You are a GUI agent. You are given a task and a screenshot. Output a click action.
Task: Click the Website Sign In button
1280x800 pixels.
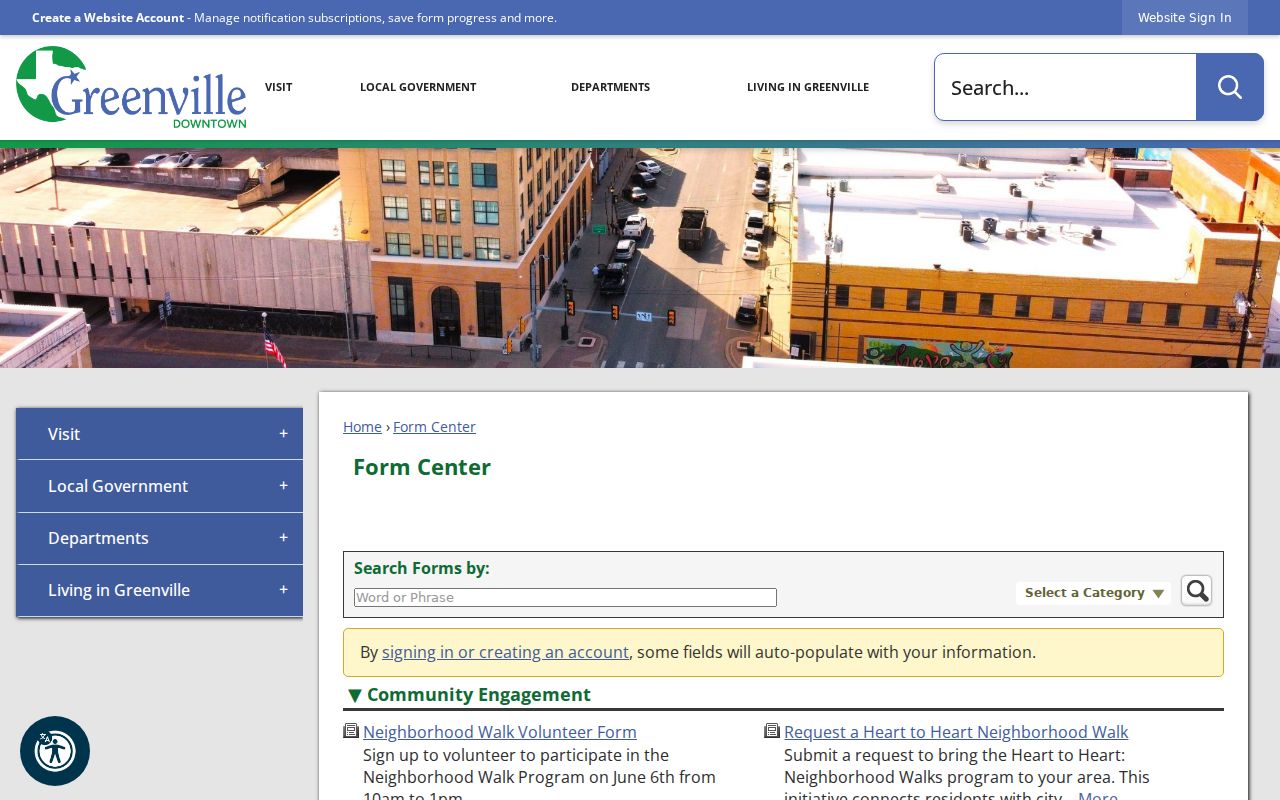(1185, 18)
